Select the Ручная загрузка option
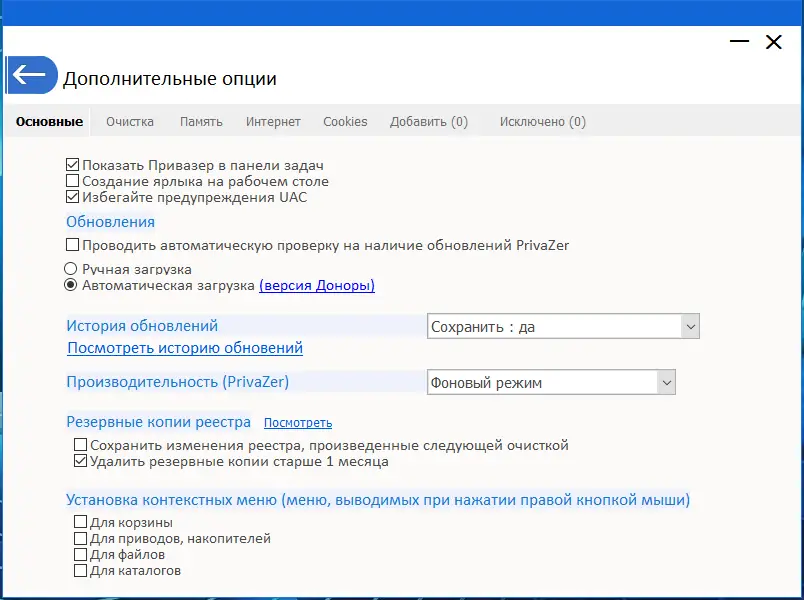The height and width of the screenshot is (600, 804). 71,268
